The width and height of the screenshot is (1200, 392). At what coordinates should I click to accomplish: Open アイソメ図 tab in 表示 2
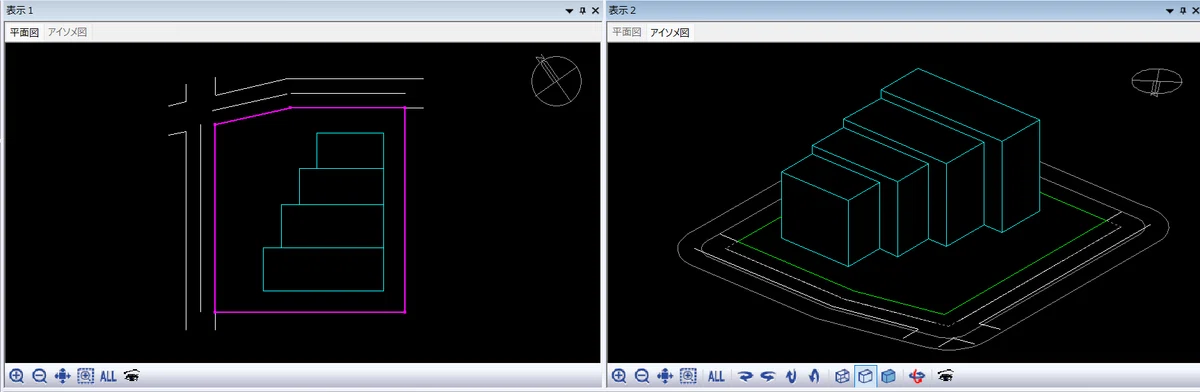click(x=670, y=32)
